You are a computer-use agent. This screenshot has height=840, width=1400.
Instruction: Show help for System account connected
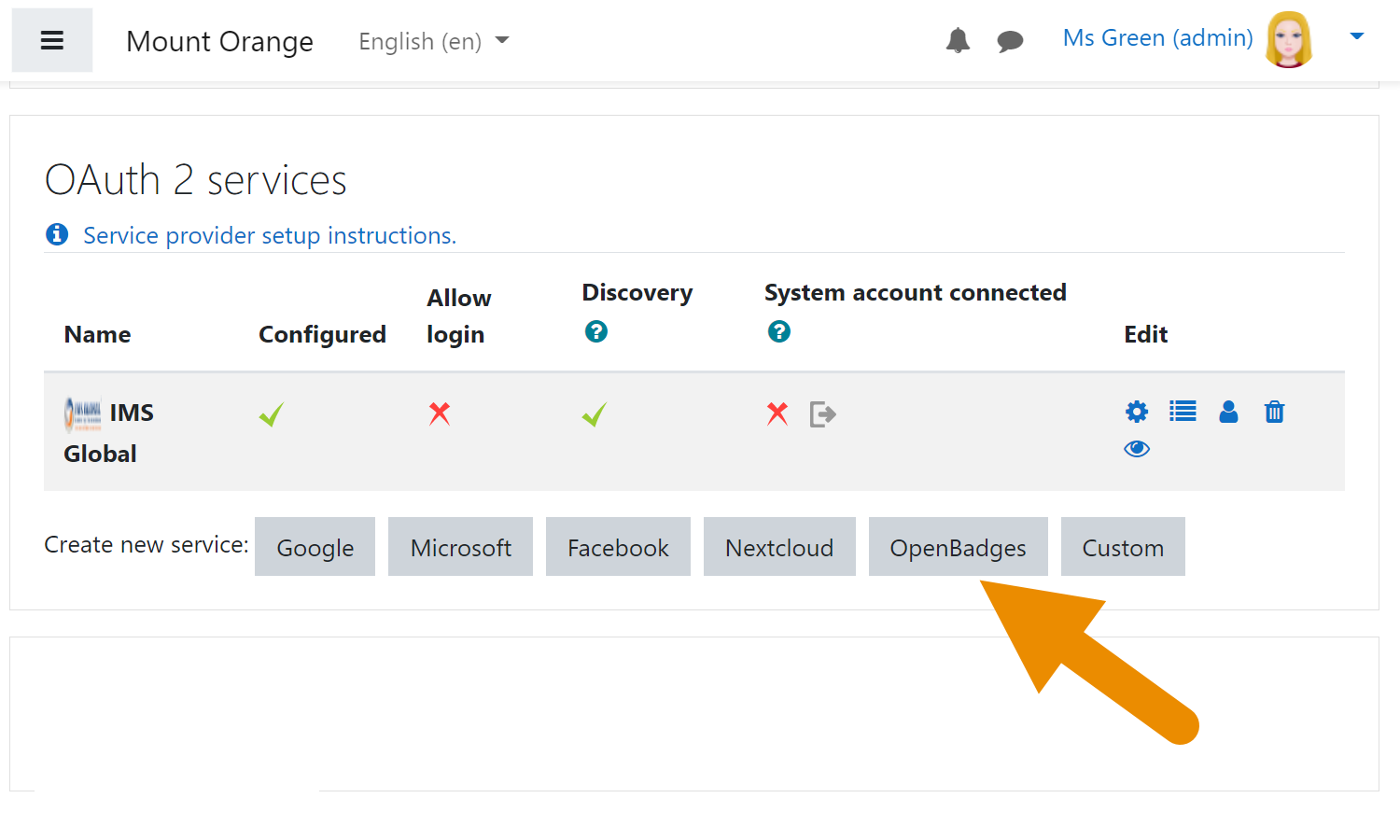[779, 331]
